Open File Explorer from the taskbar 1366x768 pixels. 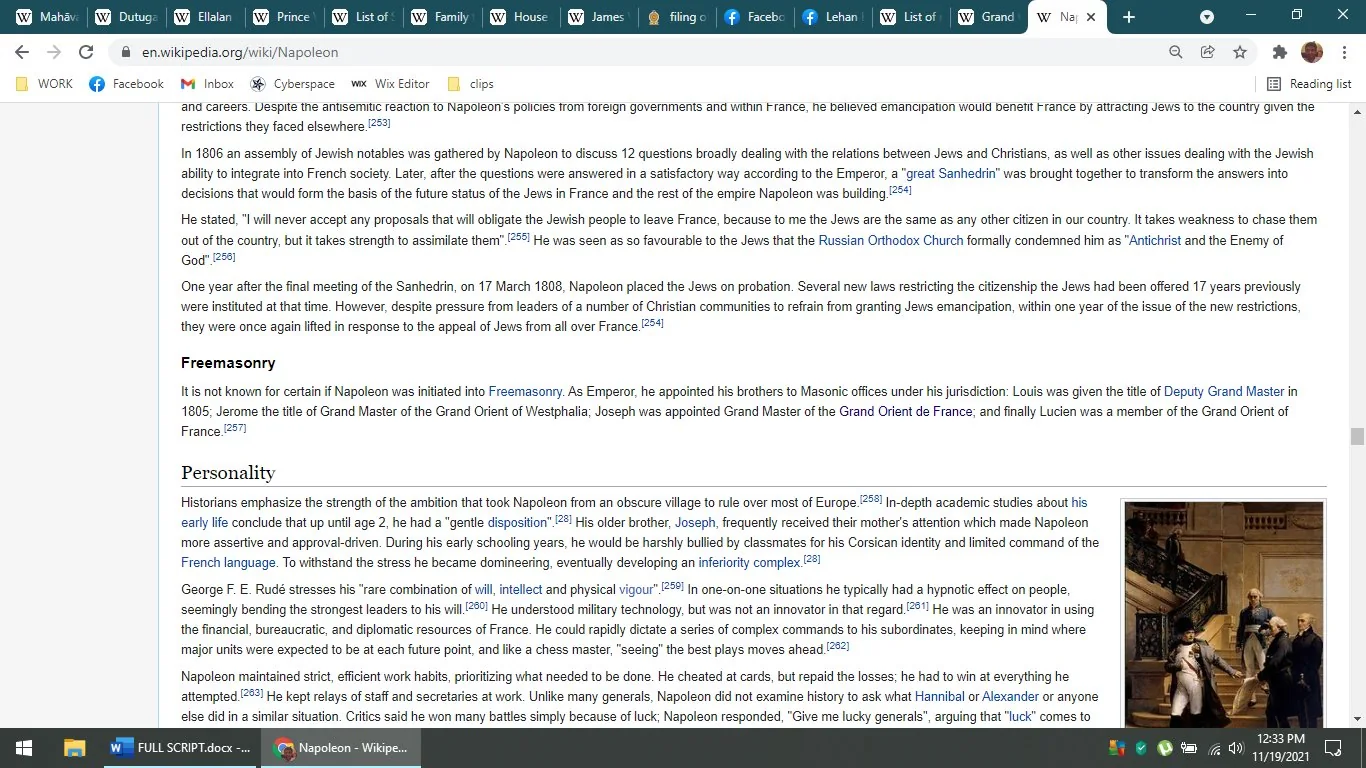(74, 748)
